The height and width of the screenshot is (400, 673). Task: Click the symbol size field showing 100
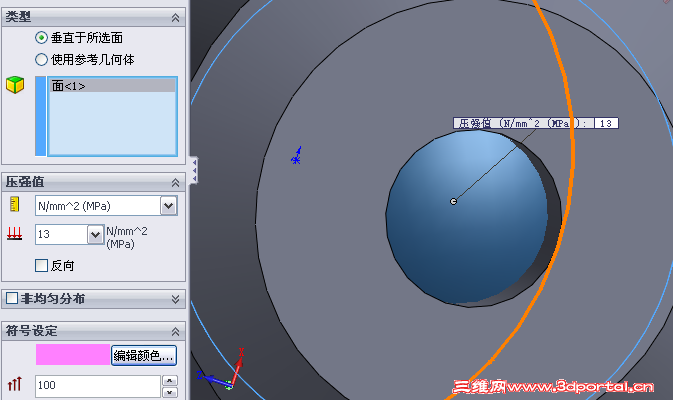point(98,385)
